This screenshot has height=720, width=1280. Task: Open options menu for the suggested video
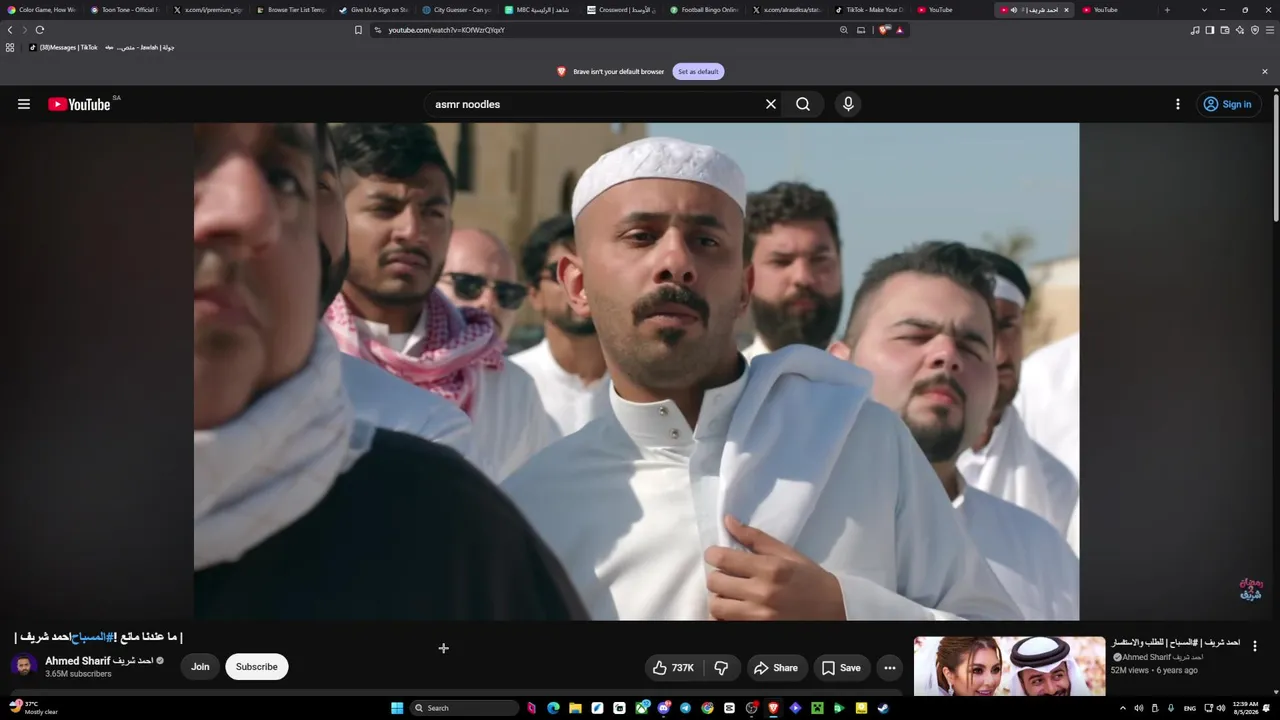click(1255, 646)
